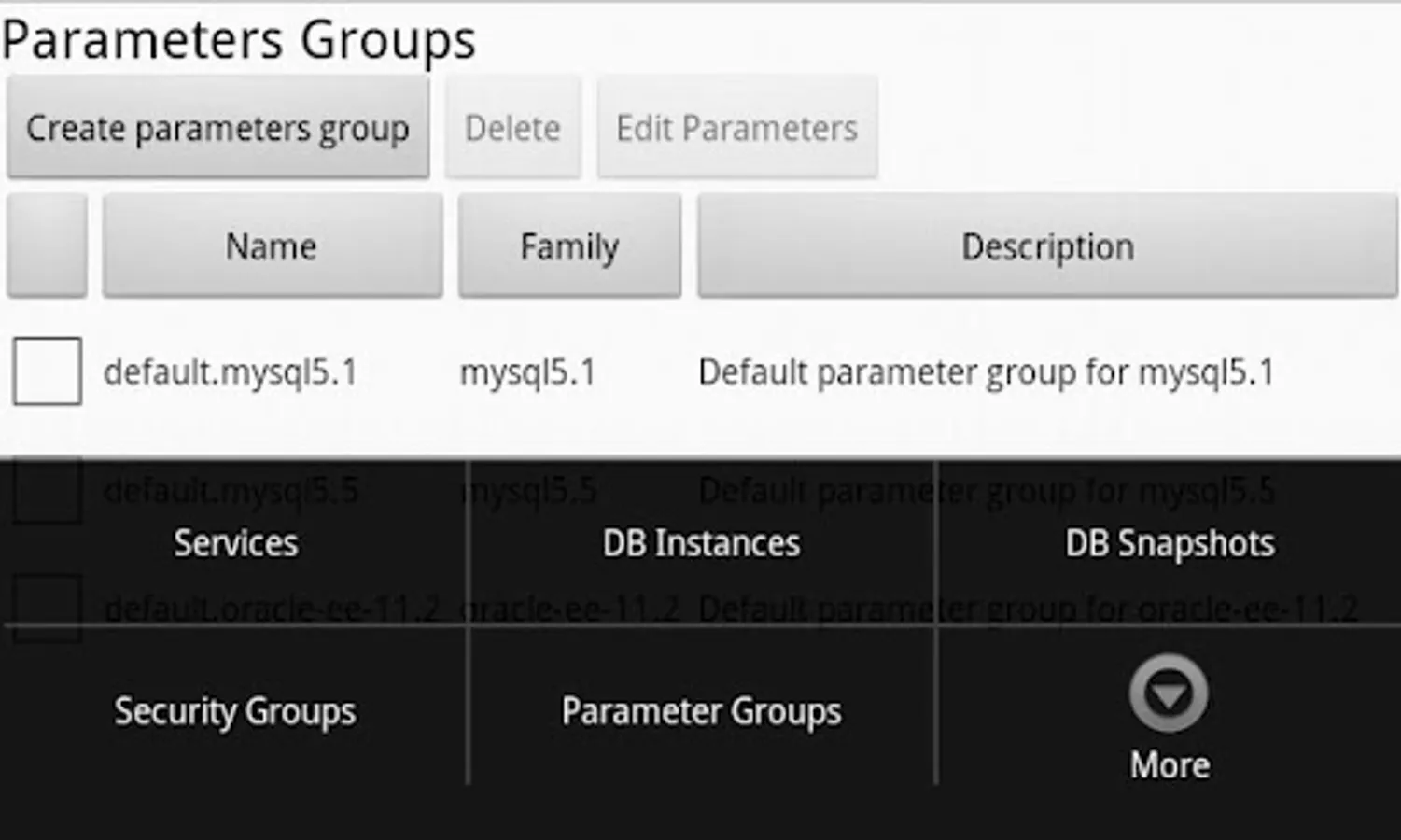The image size is (1401, 840).
Task: Sort by the Family column header
Action: [x=569, y=246]
